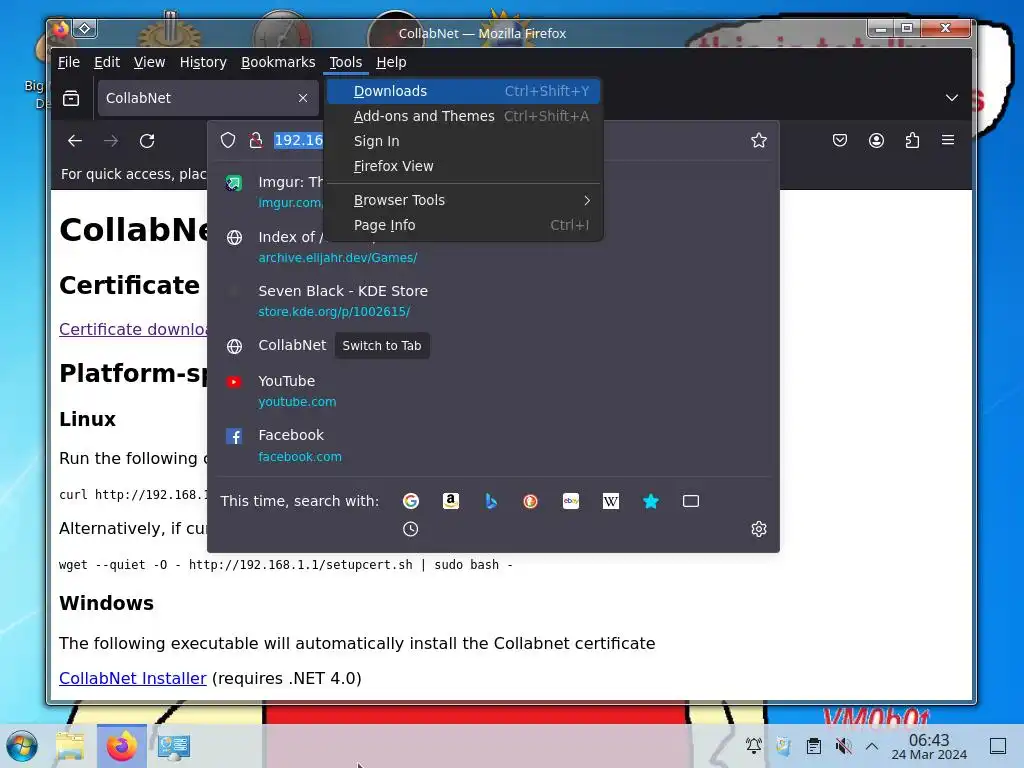
Task: Open the Certificate download link
Action: [x=133, y=329]
